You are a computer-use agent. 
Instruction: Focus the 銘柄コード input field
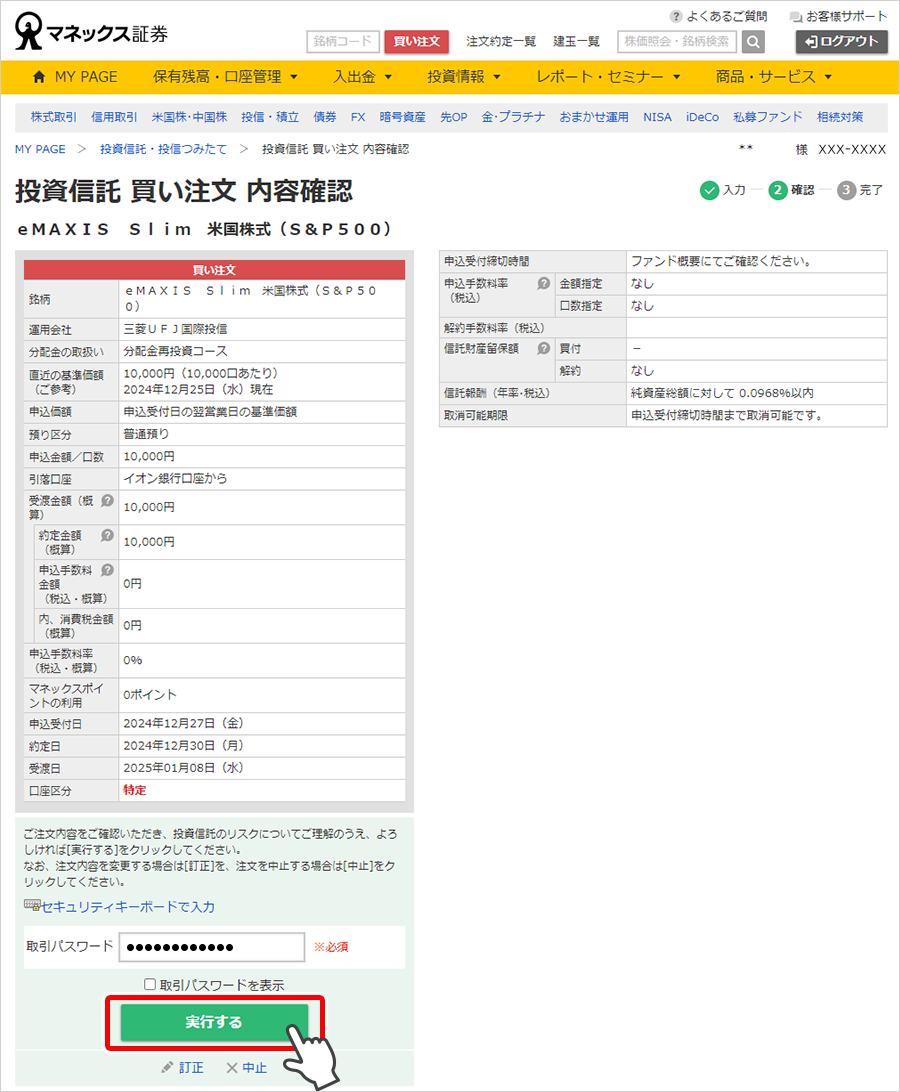coord(343,42)
